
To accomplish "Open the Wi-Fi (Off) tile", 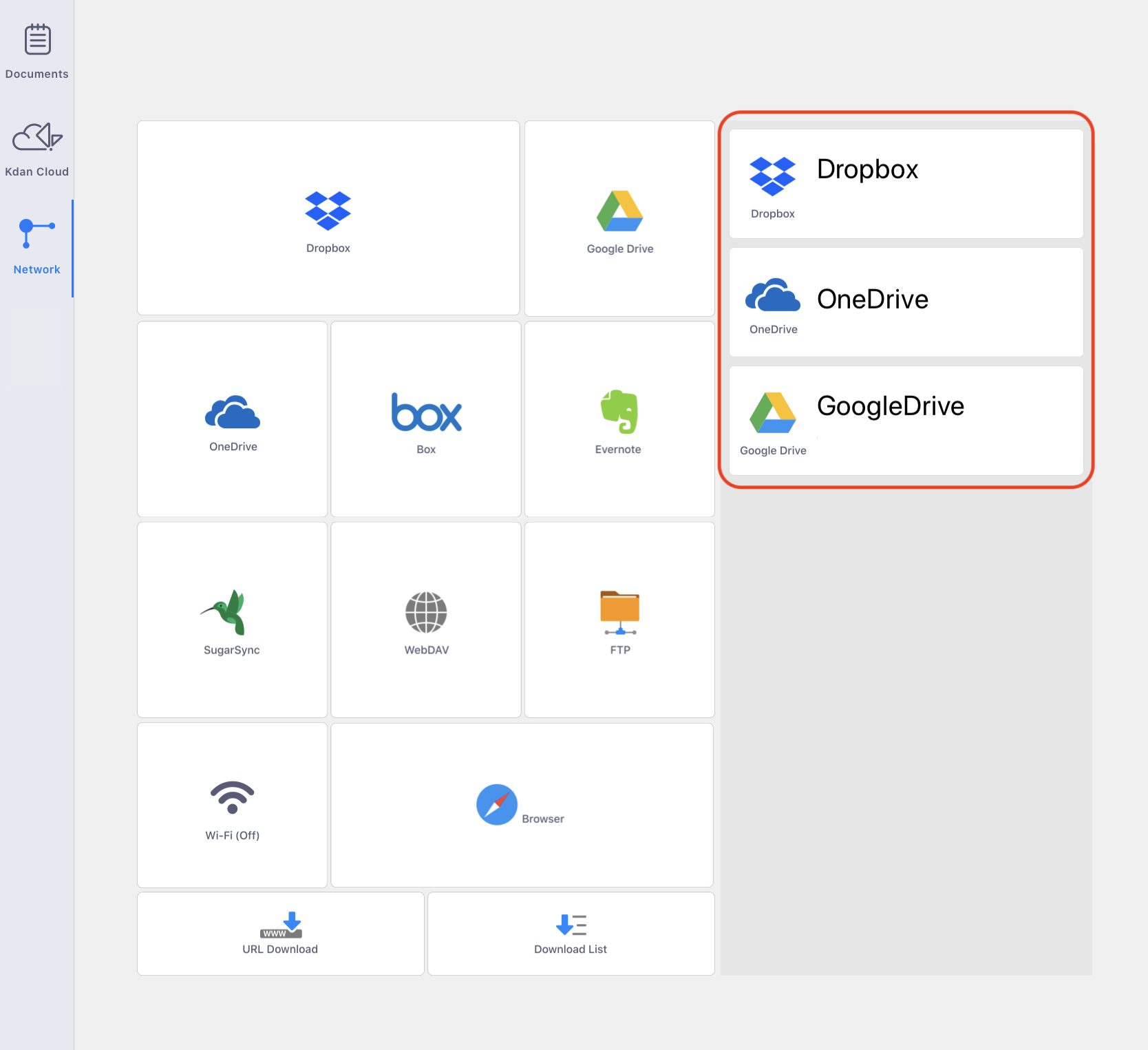I will click(233, 805).
